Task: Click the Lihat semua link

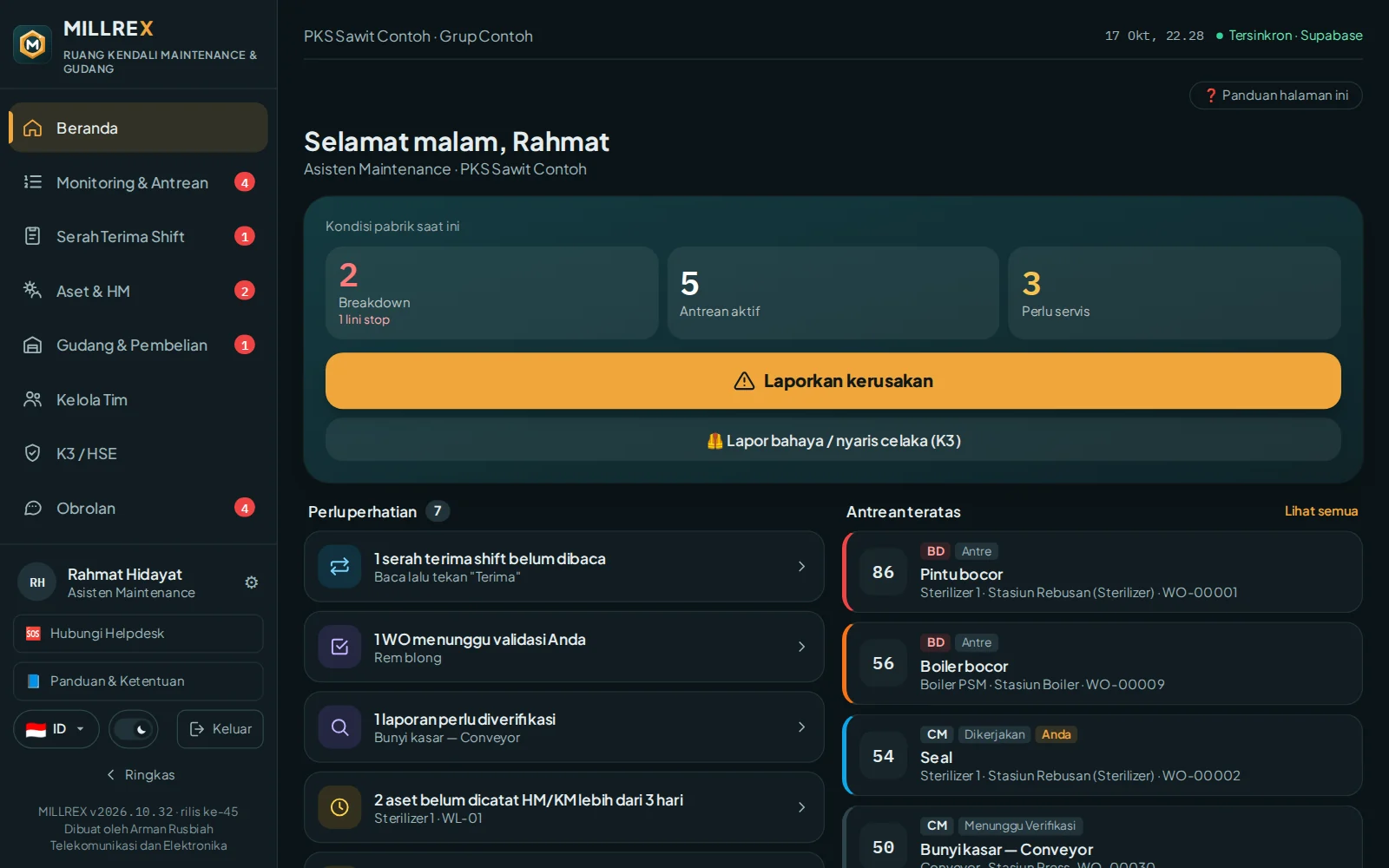Action: pos(1321,511)
